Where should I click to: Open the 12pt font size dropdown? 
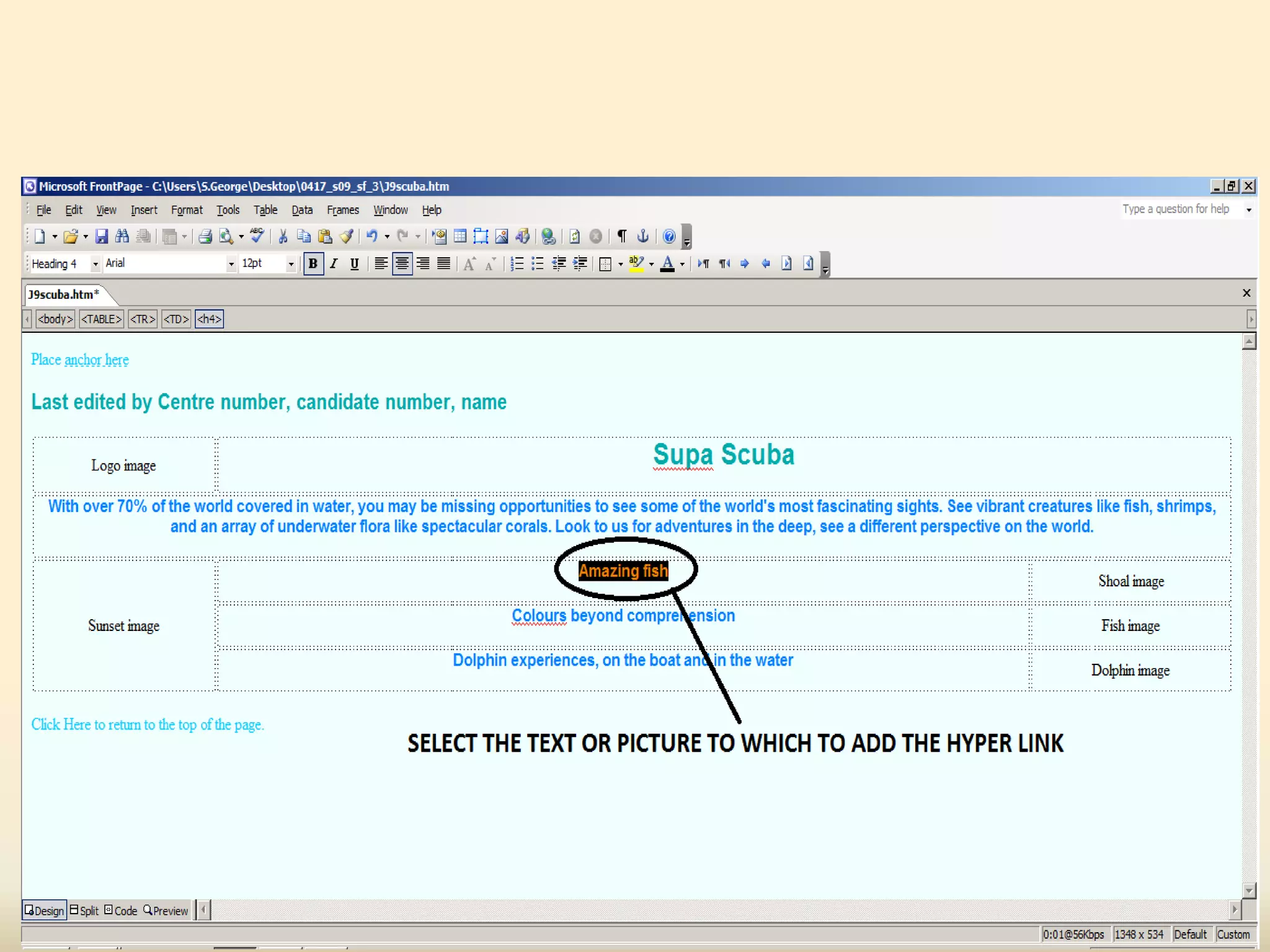(291, 264)
